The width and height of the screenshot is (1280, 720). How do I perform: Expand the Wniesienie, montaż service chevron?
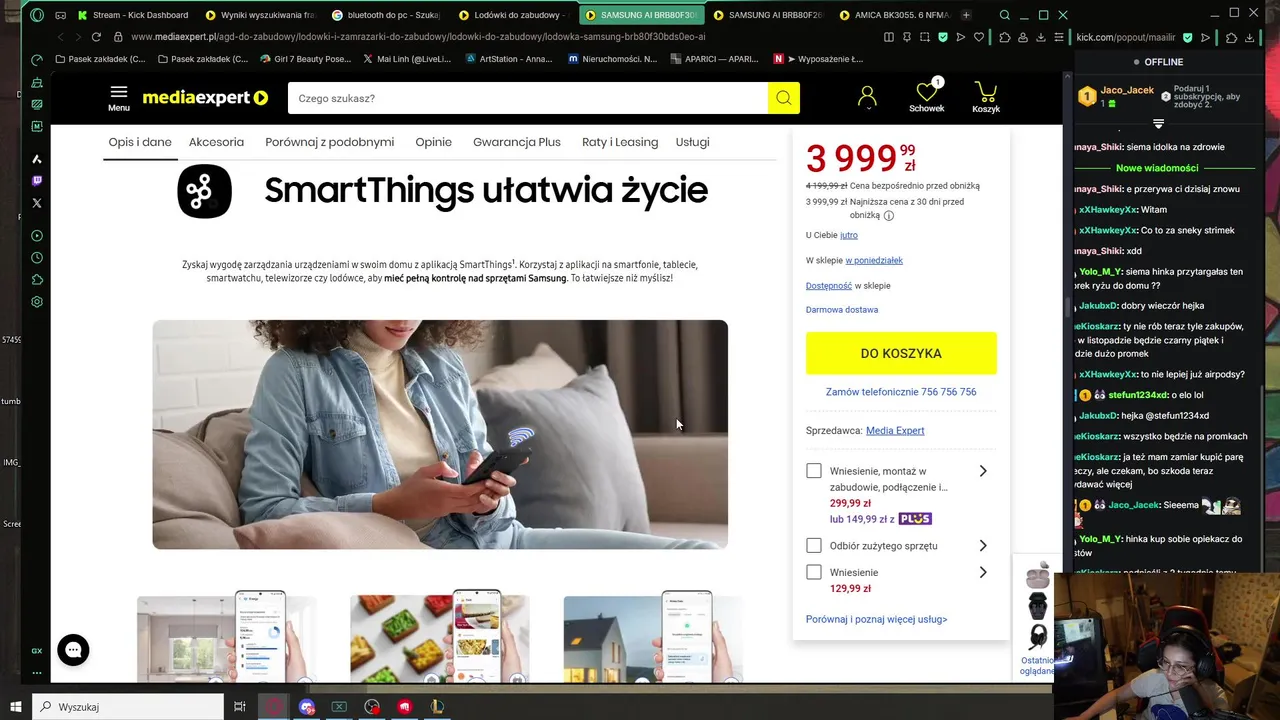pyautogui.click(x=983, y=471)
